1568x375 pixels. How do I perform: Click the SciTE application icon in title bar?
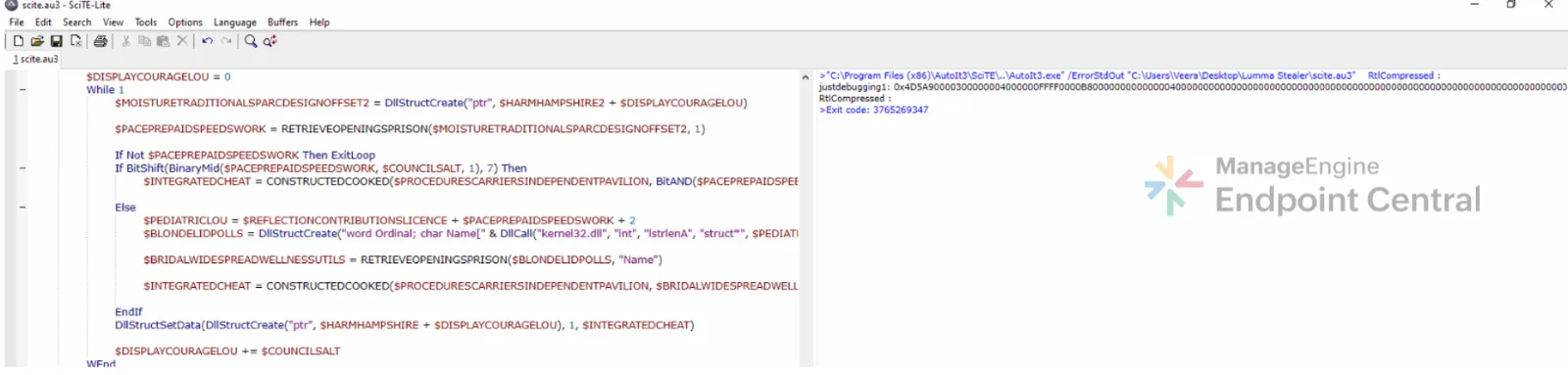pyautogui.click(x=12, y=5)
